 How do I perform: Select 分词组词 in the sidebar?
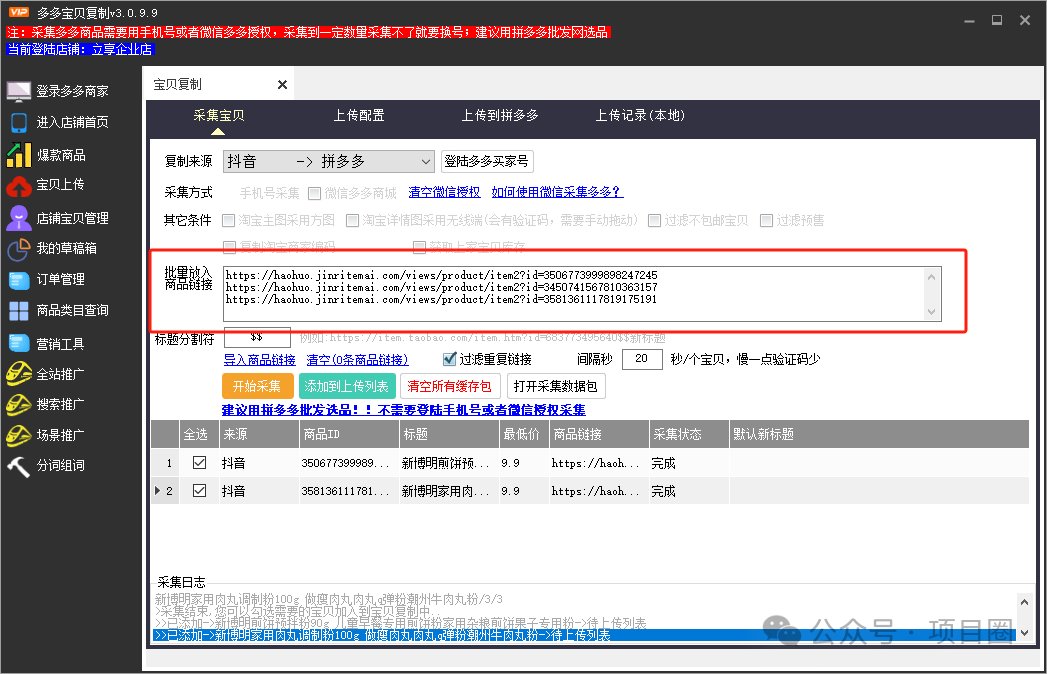tap(70, 465)
